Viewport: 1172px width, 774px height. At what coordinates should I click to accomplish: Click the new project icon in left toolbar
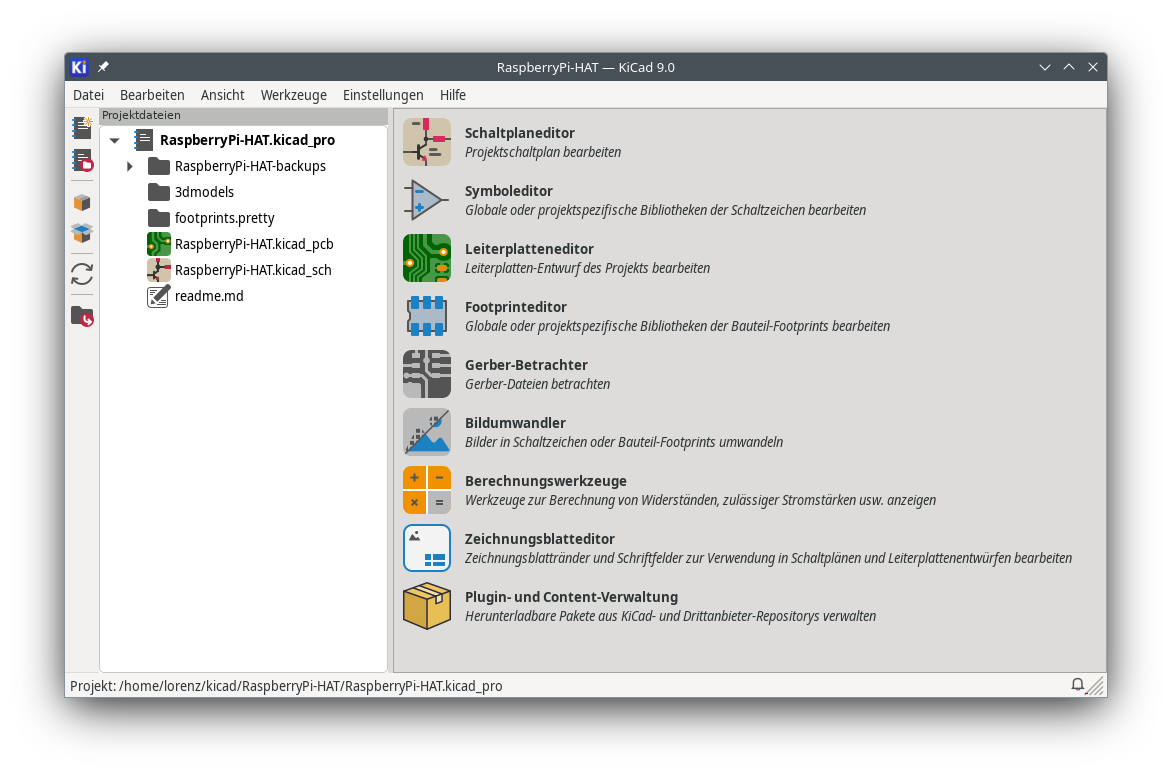click(x=82, y=128)
